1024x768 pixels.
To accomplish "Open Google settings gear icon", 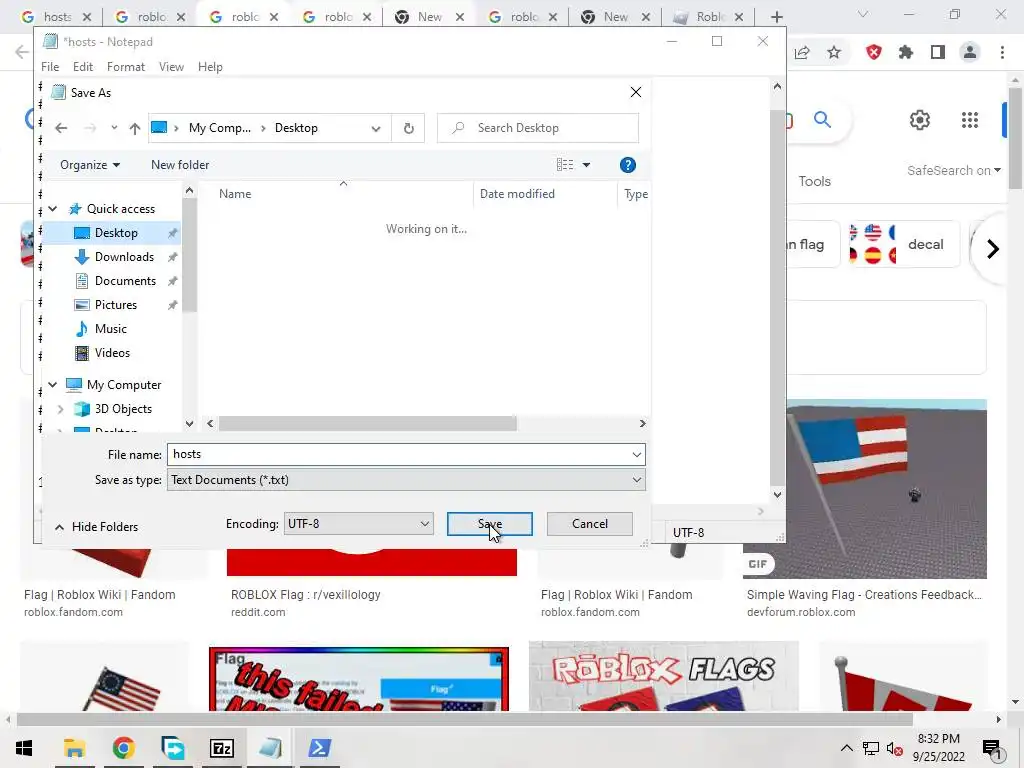I will [x=920, y=120].
